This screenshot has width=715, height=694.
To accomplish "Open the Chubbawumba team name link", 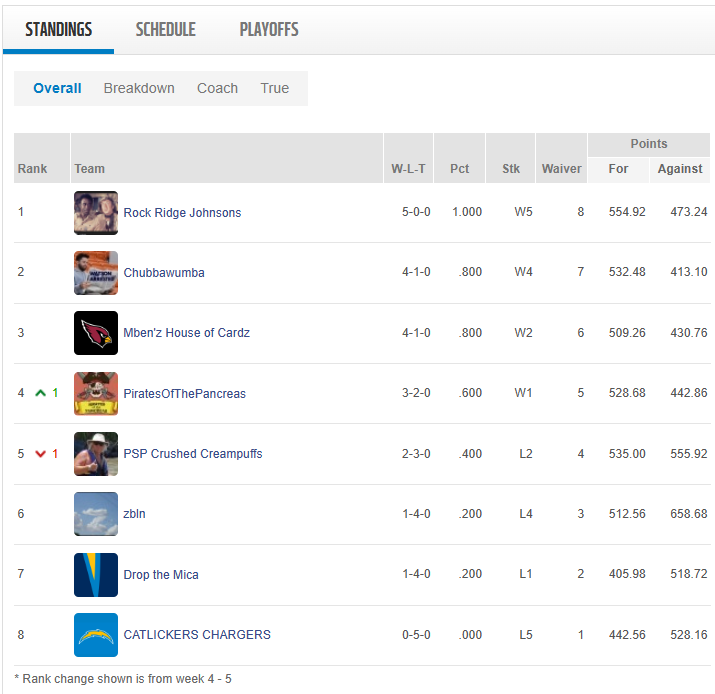I will click(164, 273).
